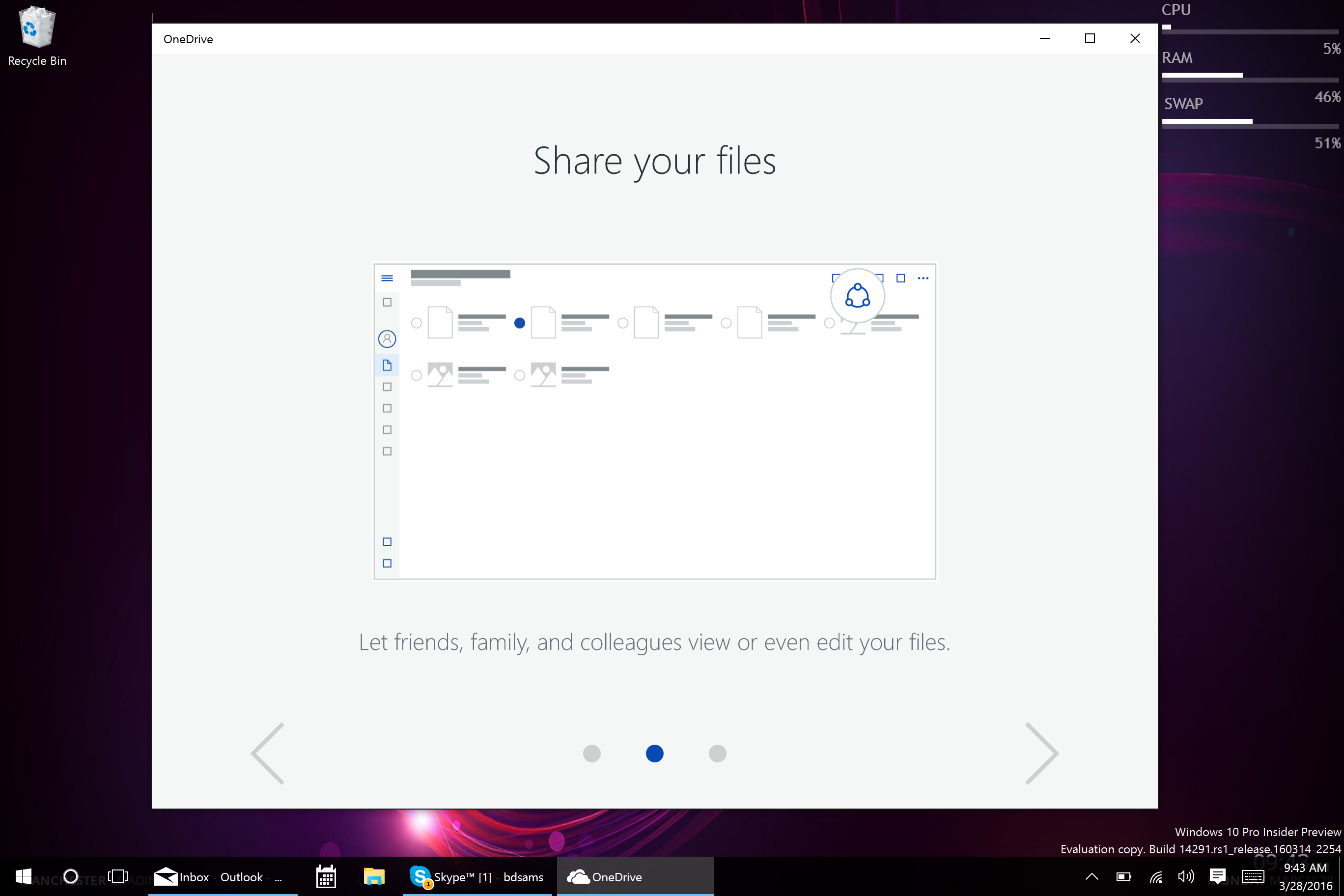The image size is (1344, 896).
Task: Click the share icon in illustration
Action: click(857, 295)
